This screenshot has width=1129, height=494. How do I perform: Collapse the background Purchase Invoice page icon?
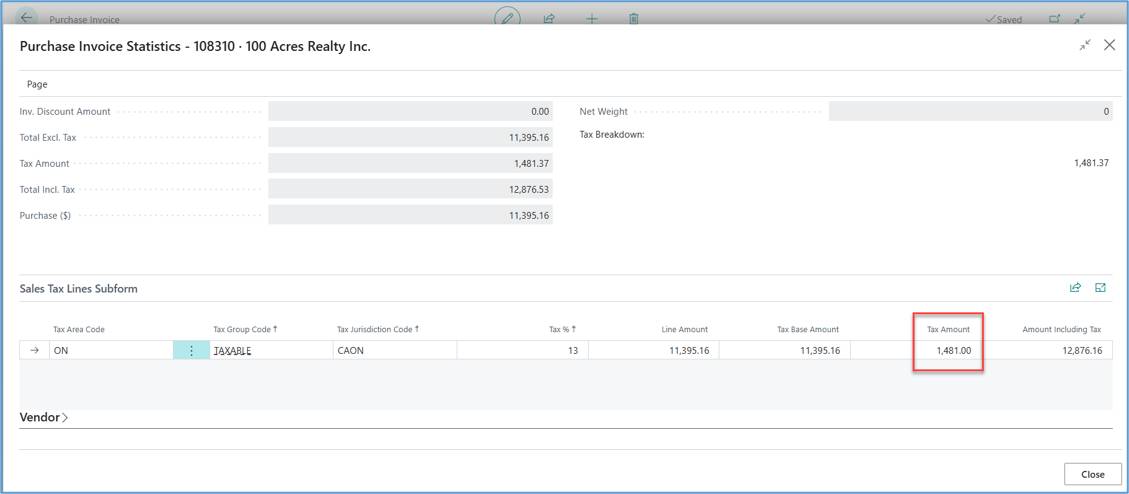[1079, 19]
